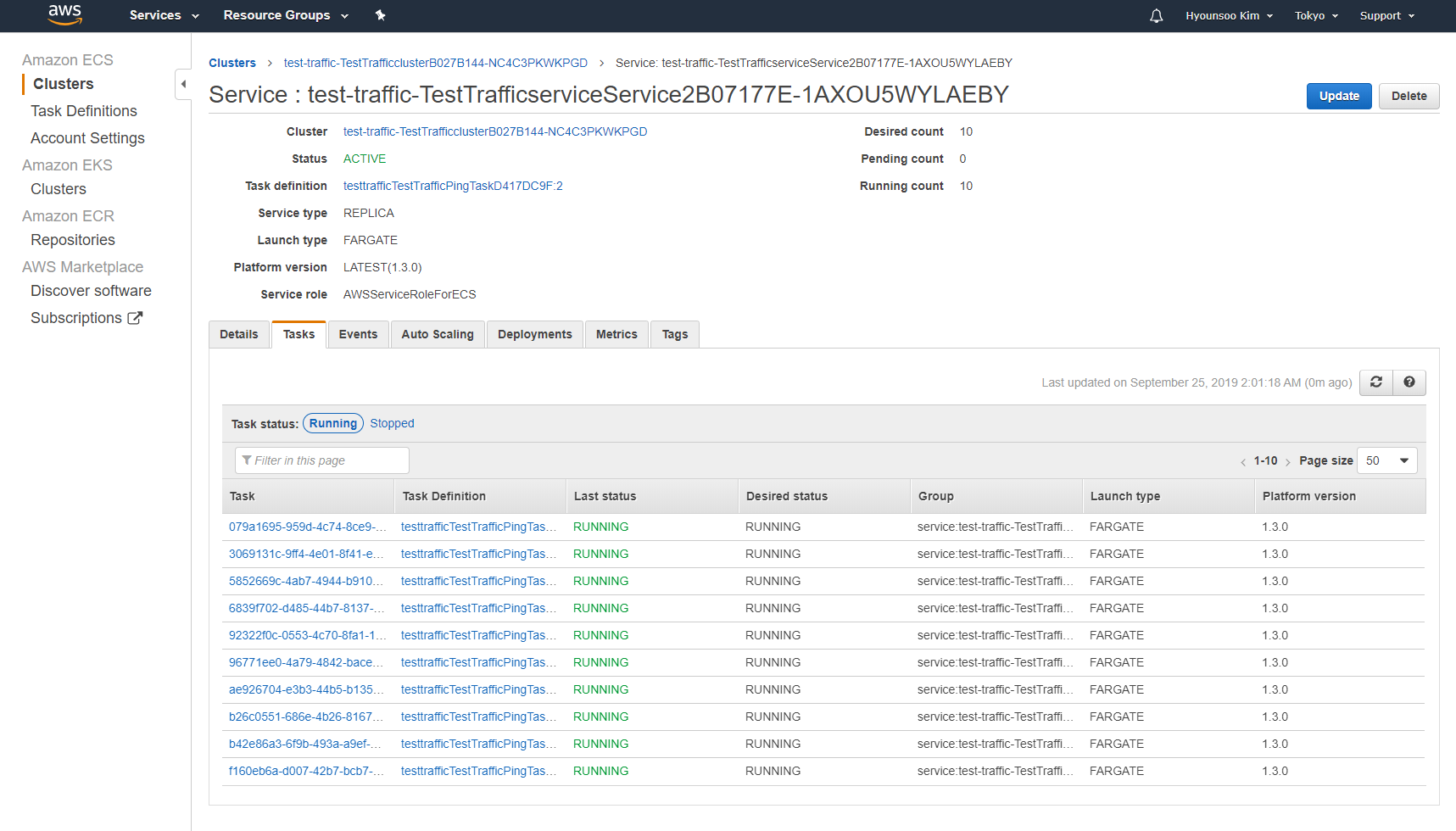Switch to the Details tab
The width and height of the screenshot is (1456, 831).
click(x=239, y=334)
